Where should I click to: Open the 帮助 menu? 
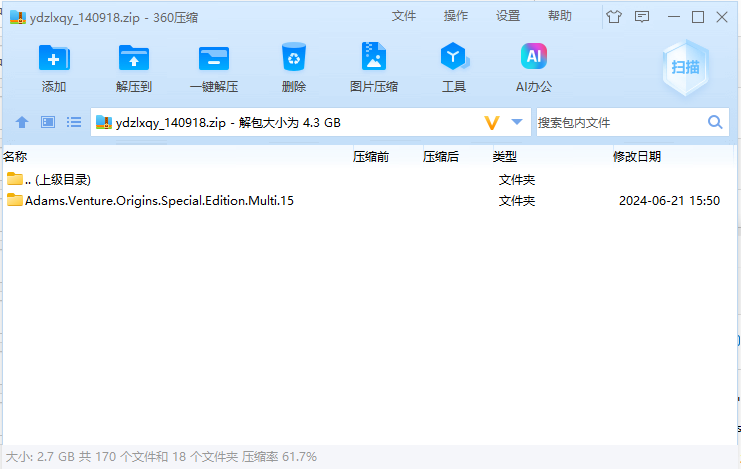[560, 16]
